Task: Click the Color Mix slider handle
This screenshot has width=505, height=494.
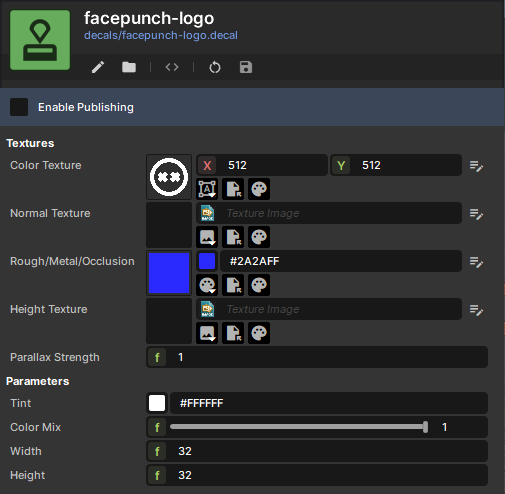Action: pyautogui.click(x=425, y=427)
